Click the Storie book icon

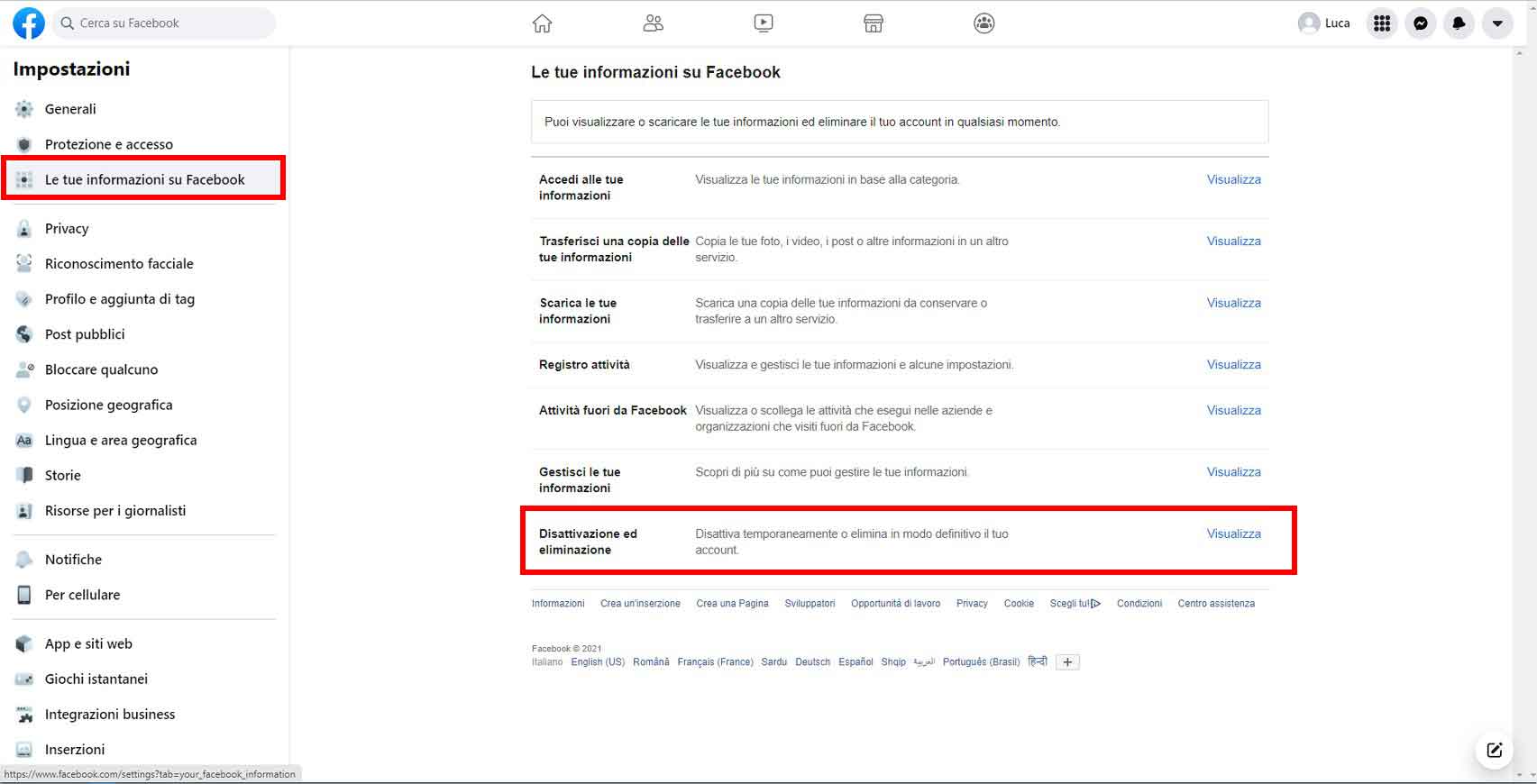[24, 476]
